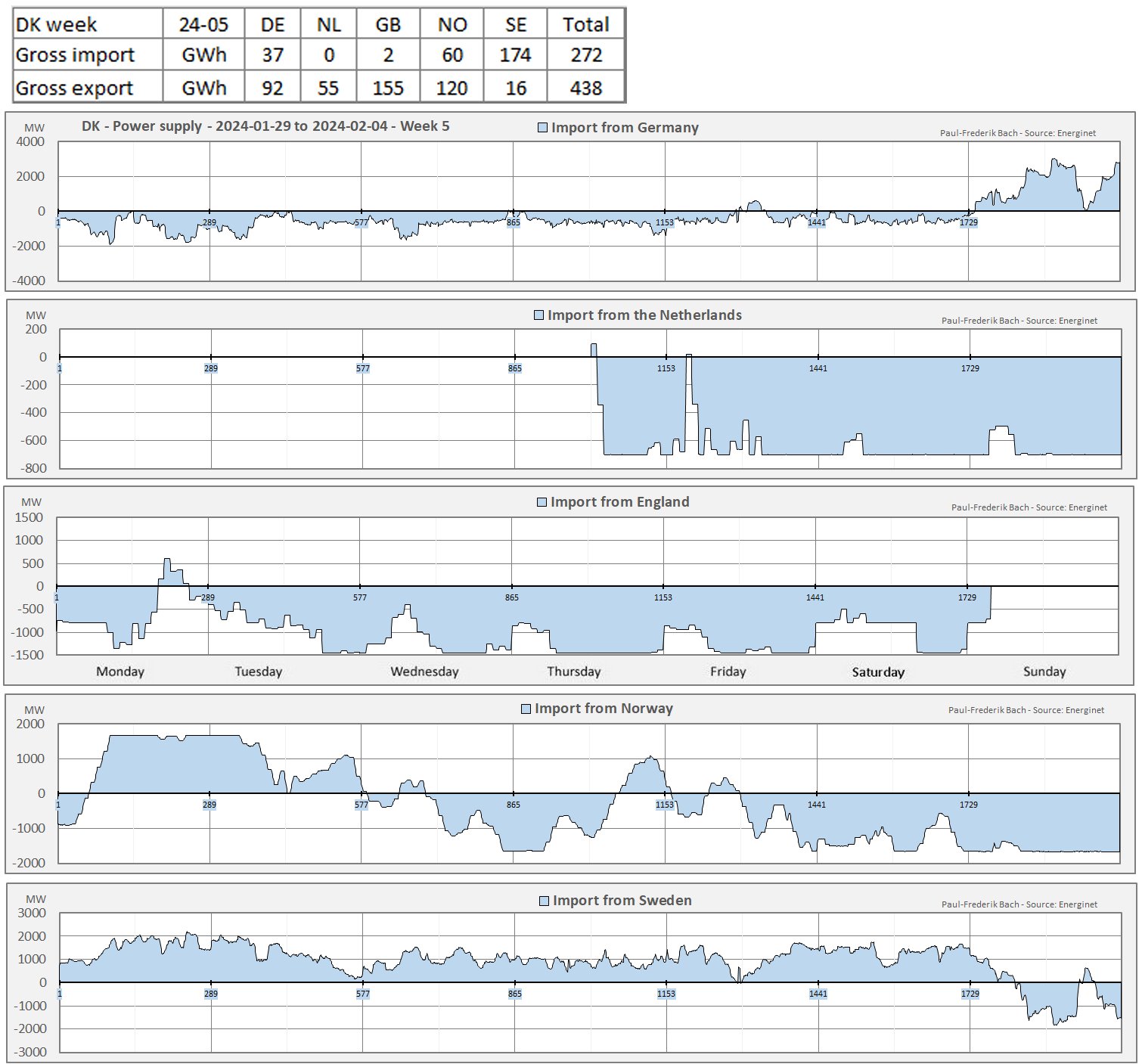Click the Import from Sweden legend swatch
1142x1064 pixels.
(x=544, y=901)
